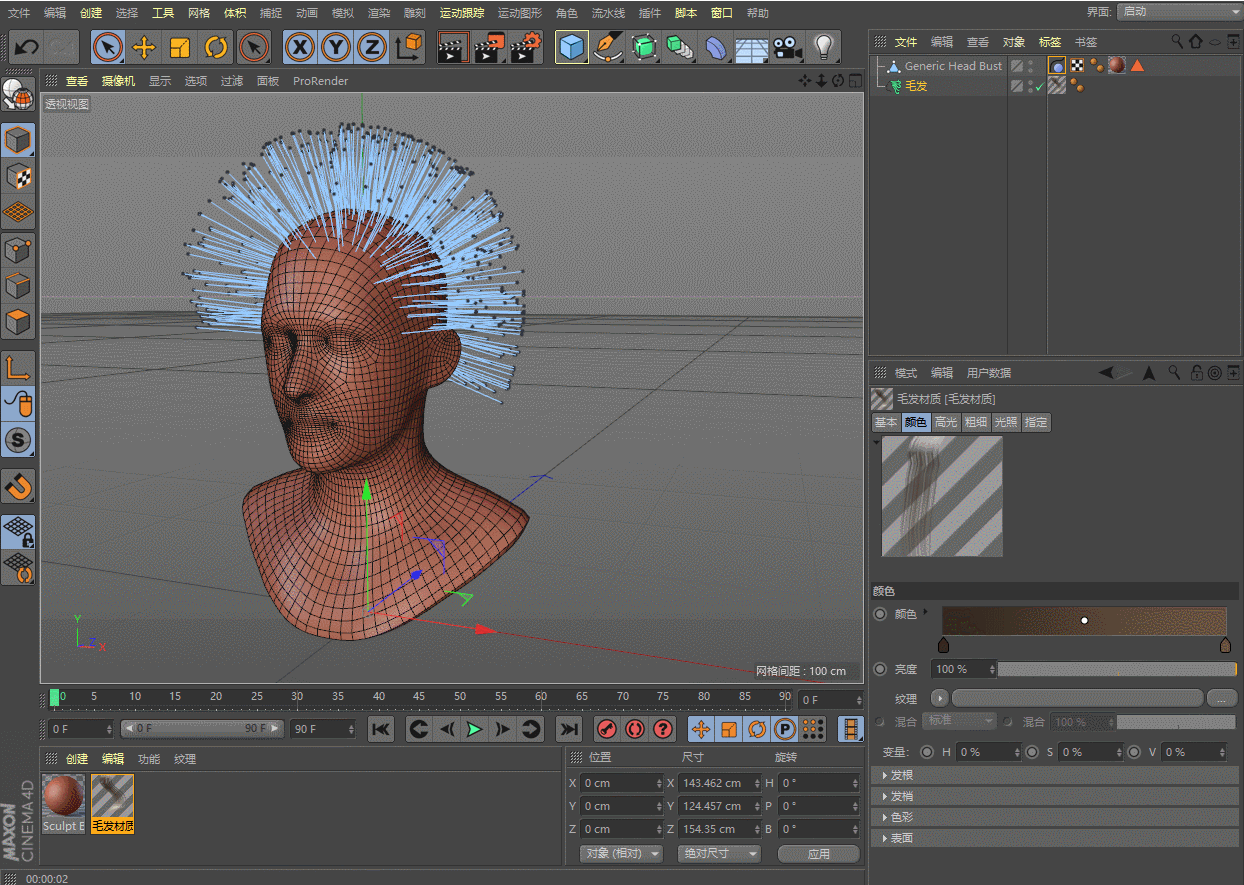Click the radio button beside 亮度
This screenshot has height=885, width=1244.
point(880,669)
